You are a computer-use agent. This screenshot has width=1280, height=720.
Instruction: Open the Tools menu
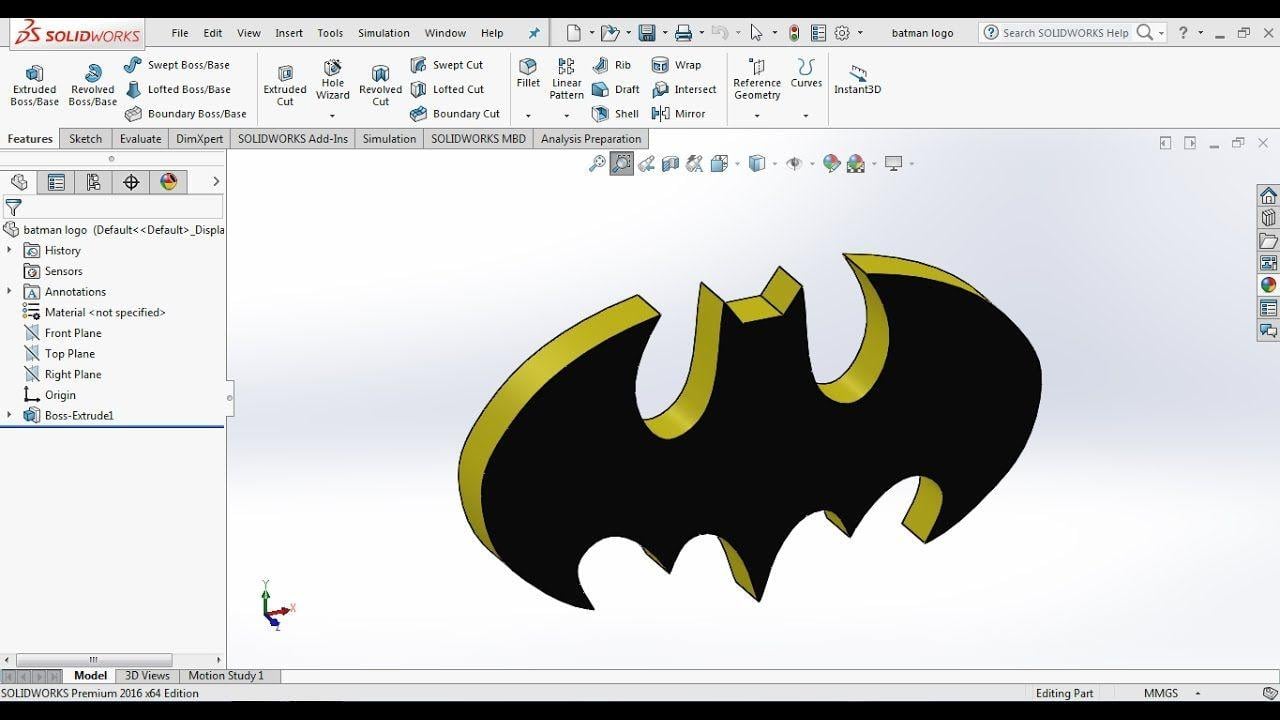click(x=330, y=33)
